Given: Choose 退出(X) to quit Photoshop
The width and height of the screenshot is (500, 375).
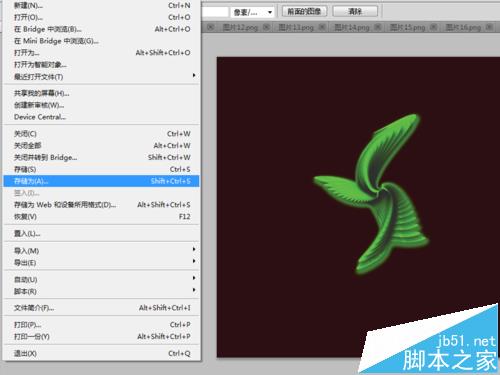Looking at the screenshot, I should point(101,353).
